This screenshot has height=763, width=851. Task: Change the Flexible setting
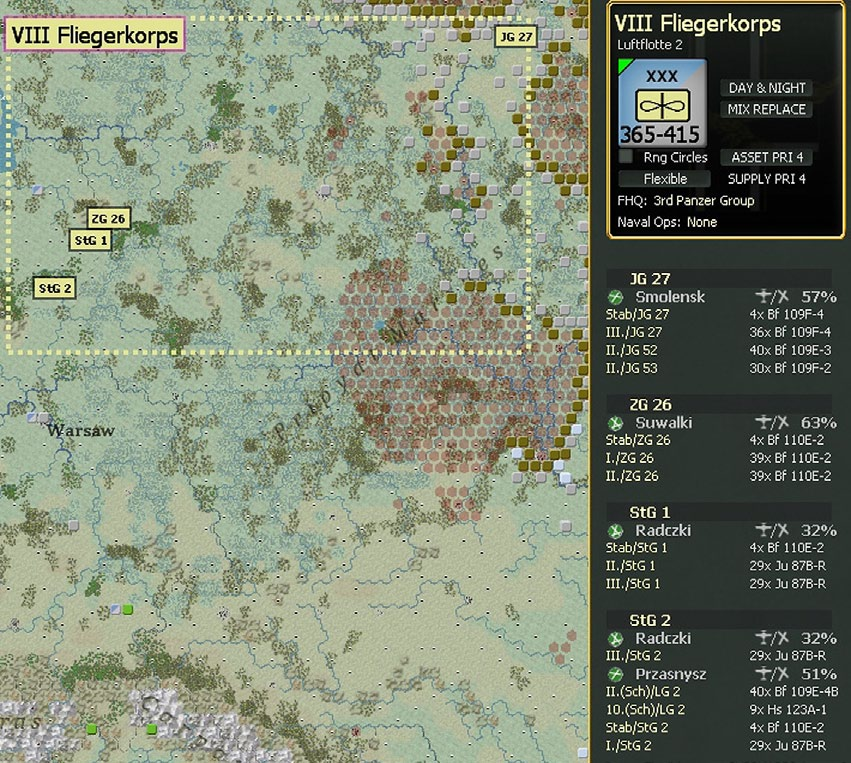pos(665,179)
